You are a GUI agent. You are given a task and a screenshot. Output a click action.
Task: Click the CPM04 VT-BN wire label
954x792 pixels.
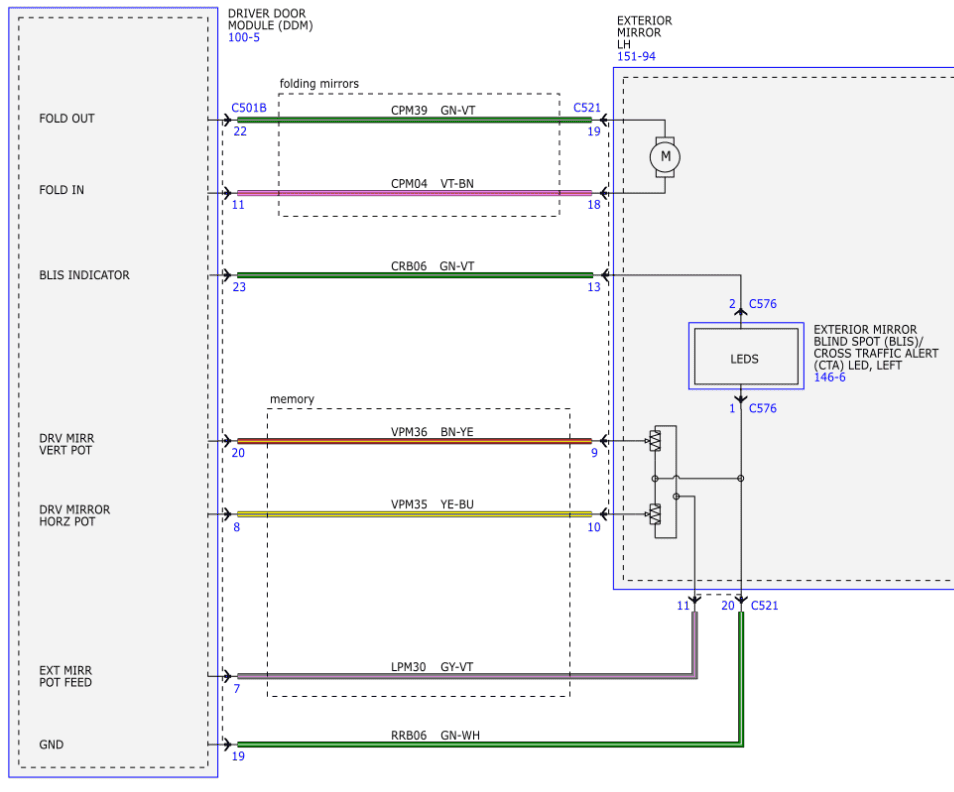(432, 184)
